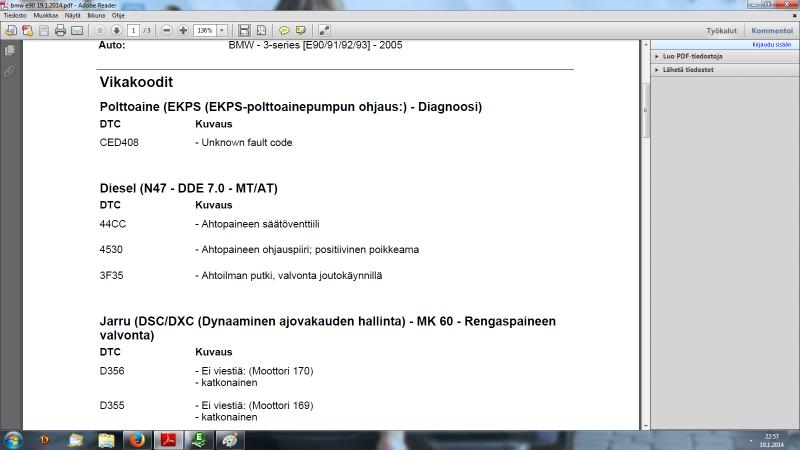Viewport: 800px width, 450px height.
Task: Click the page number input field
Action: pyautogui.click(x=133, y=31)
